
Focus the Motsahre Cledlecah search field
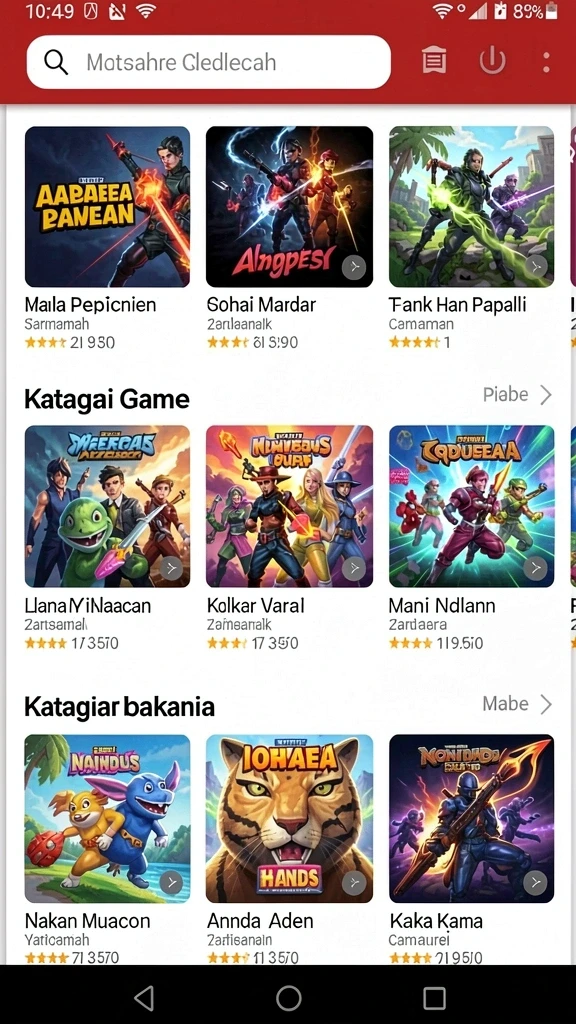click(x=208, y=62)
